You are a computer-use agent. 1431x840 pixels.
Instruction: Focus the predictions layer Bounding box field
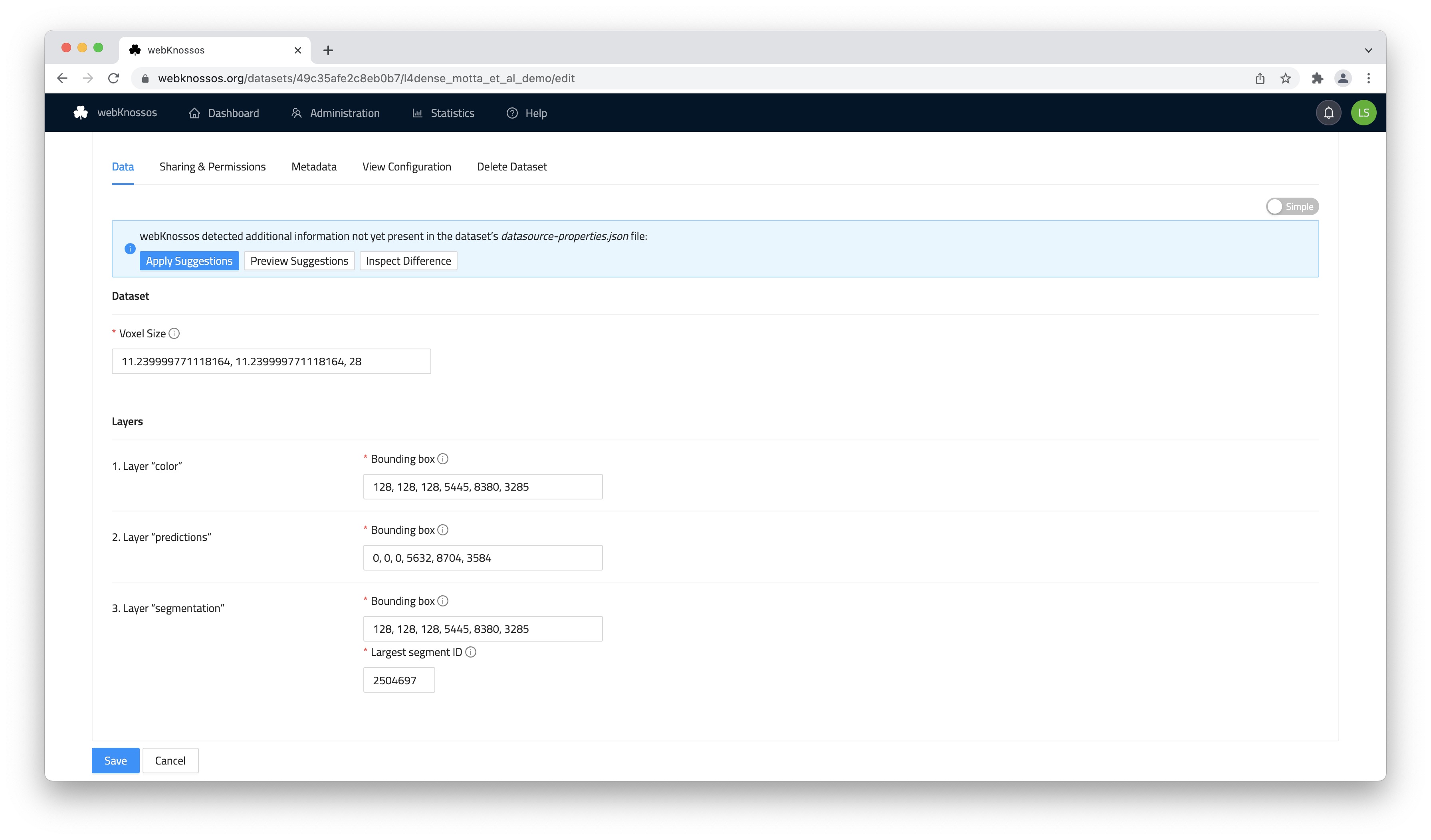[x=483, y=558]
